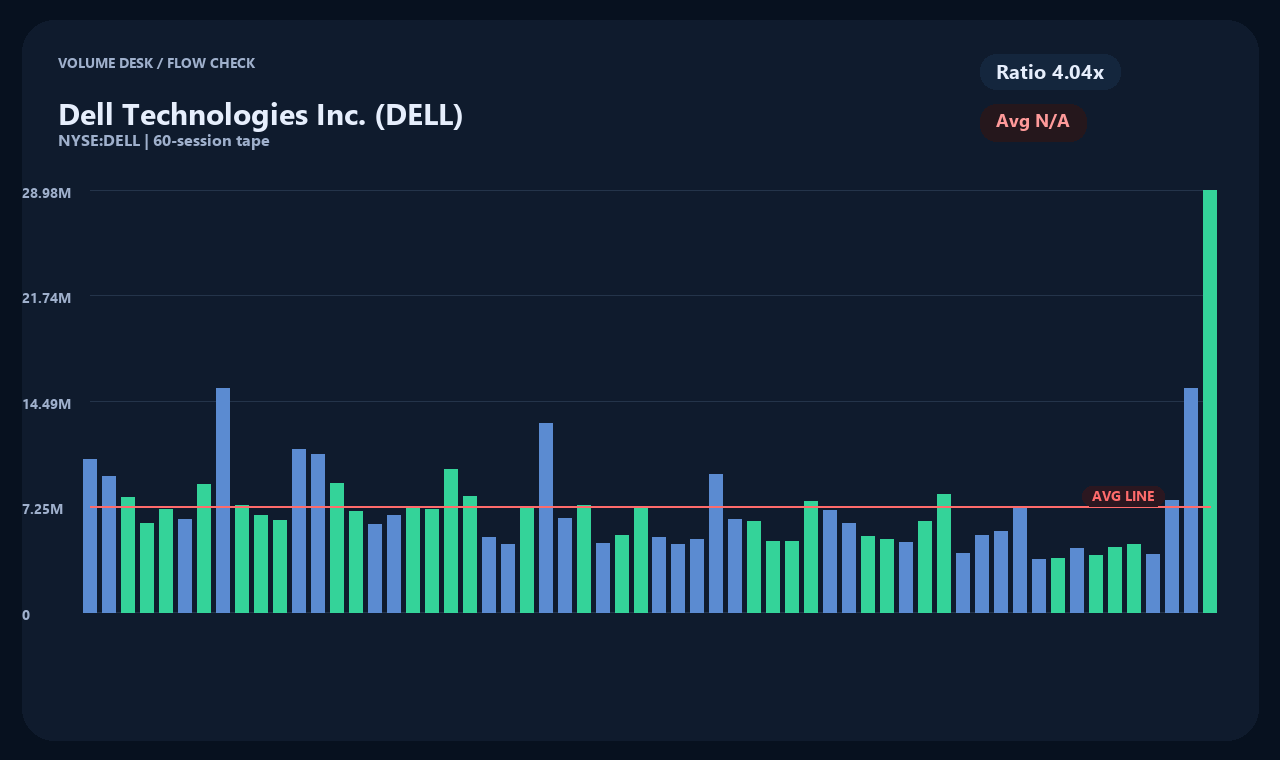Click the red average volume line
The image size is (1280, 760).
pyautogui.click(x=650, y=507)
